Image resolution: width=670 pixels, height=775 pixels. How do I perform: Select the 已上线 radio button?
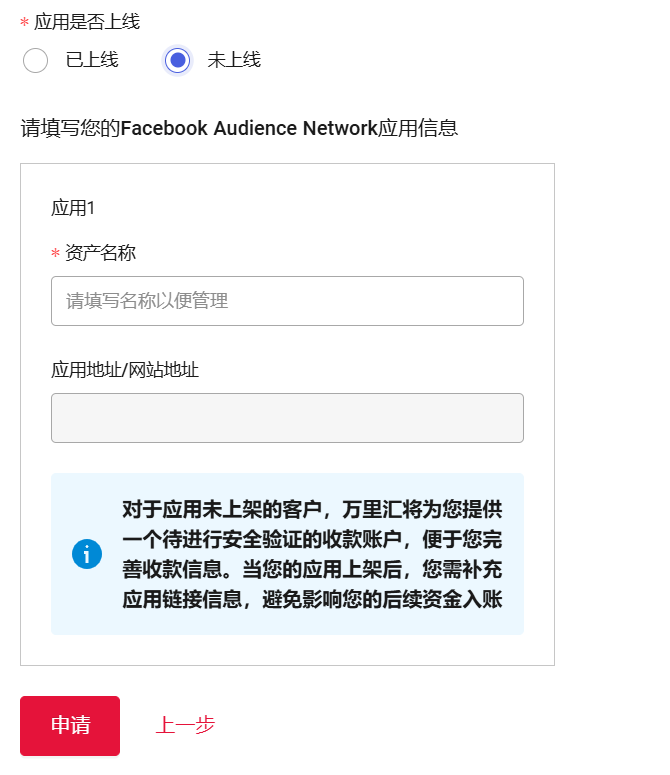[35, 61]
